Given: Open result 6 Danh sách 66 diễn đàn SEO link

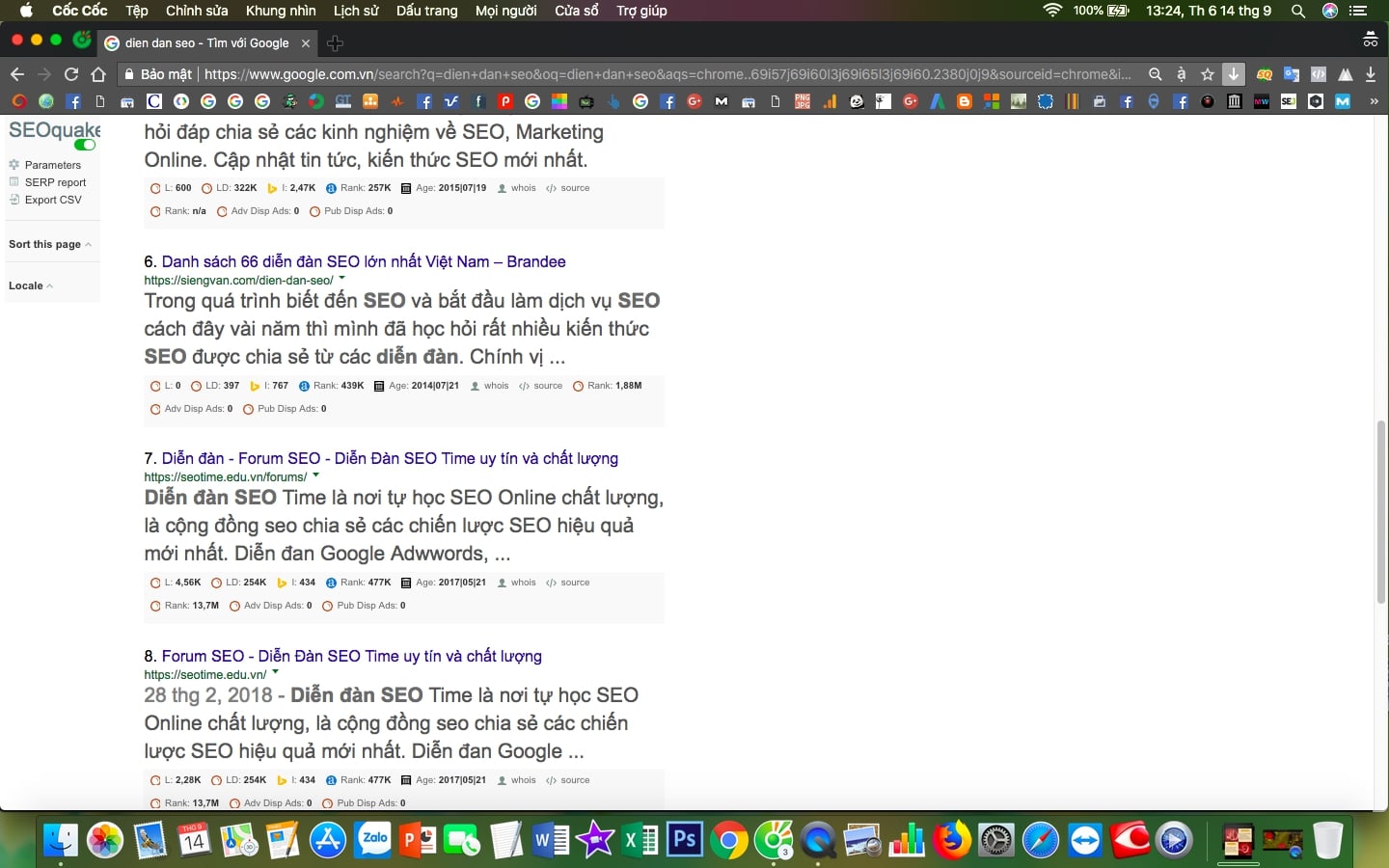Looking at the screenshot, I should [364, 261].
